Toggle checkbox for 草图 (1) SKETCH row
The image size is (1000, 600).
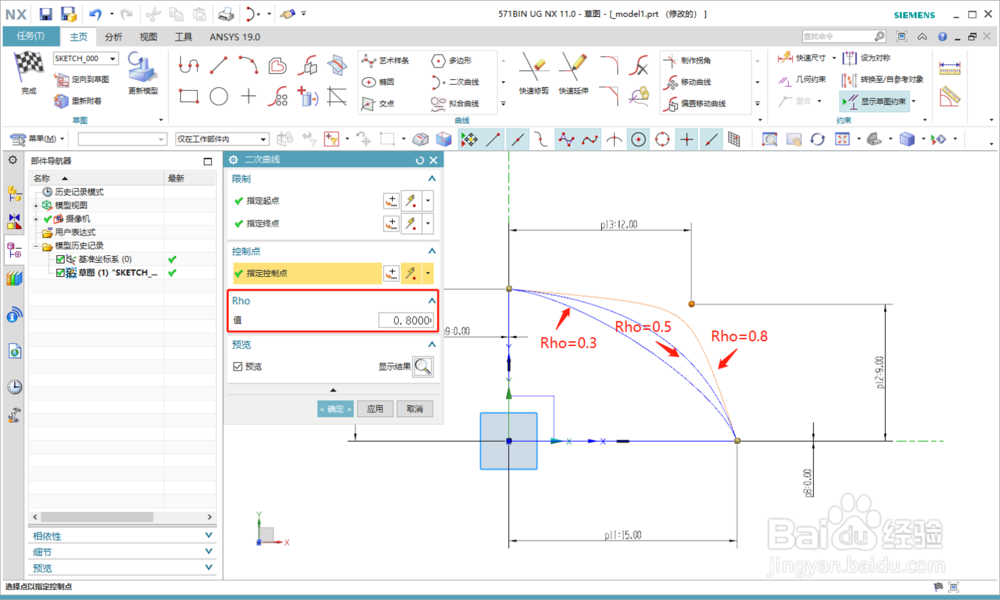click(61, 272)
